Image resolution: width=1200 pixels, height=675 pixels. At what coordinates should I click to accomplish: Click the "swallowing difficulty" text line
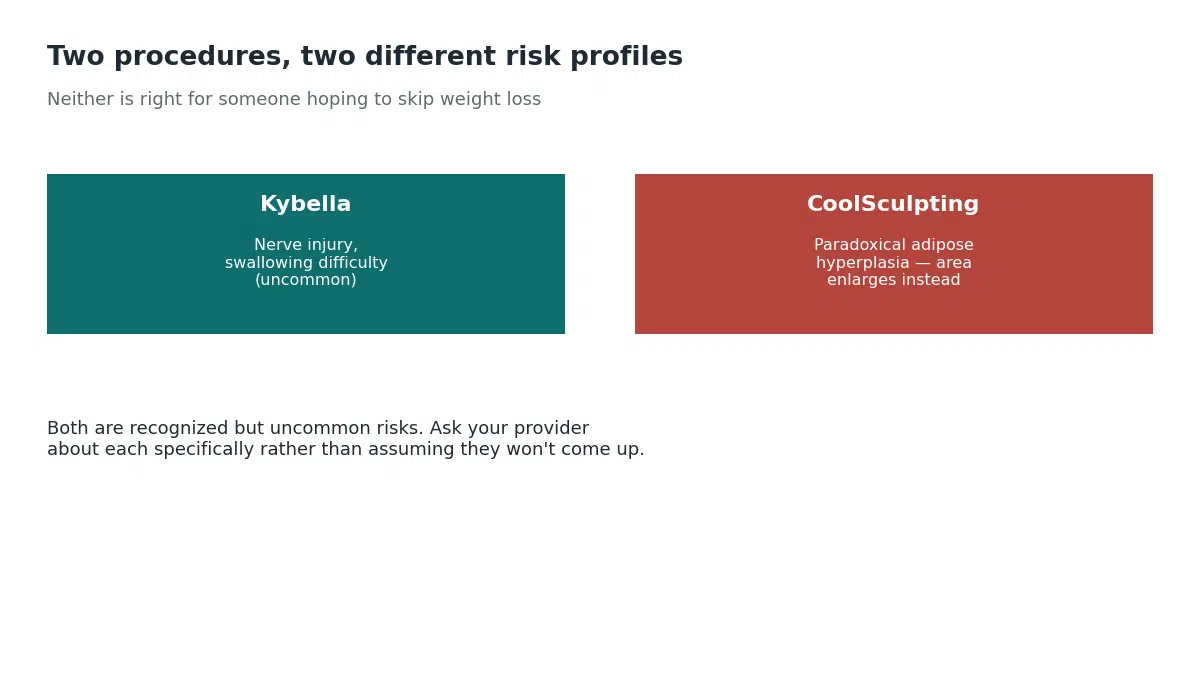[x=306, y=263]
